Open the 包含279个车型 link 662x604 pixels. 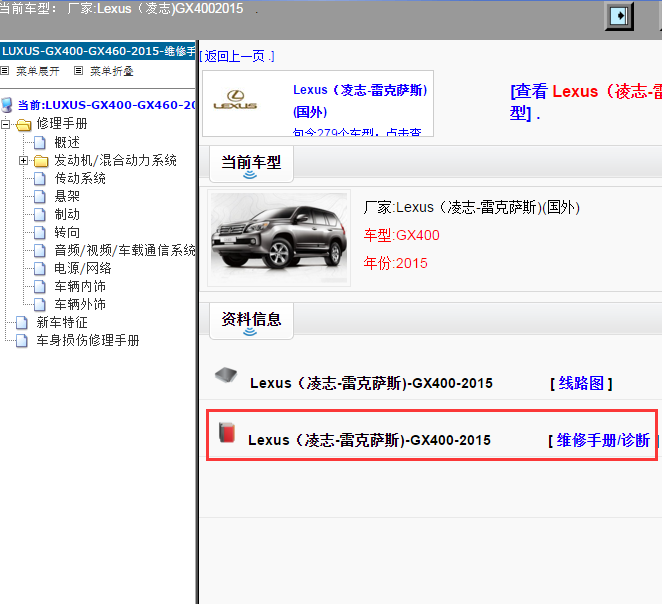coord(357,132)
